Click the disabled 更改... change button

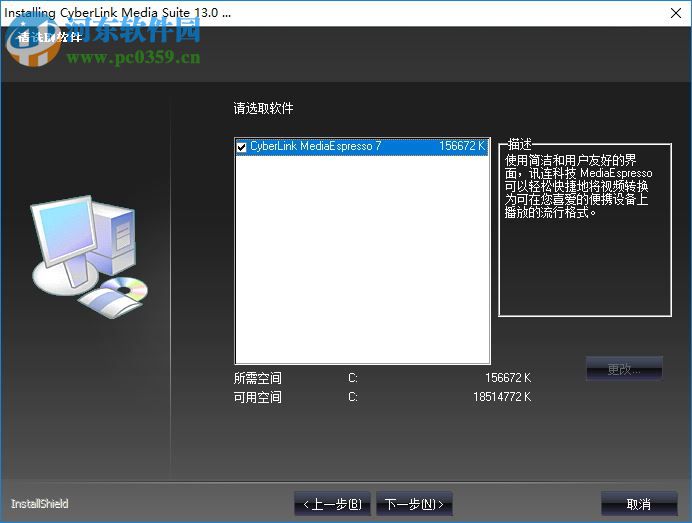[x=624, y=369]
